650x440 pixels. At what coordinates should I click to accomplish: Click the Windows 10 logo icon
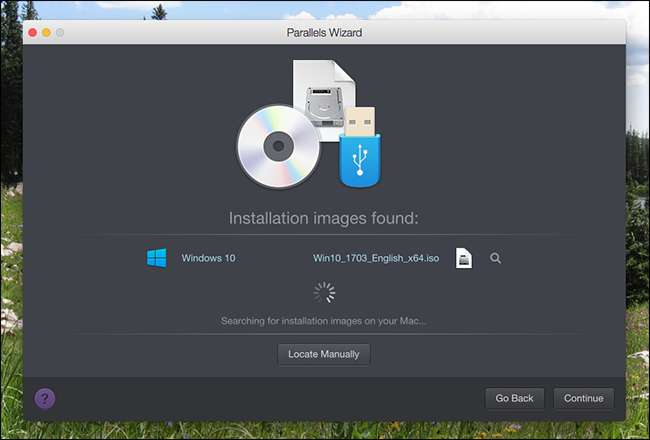tap(157, 258)
